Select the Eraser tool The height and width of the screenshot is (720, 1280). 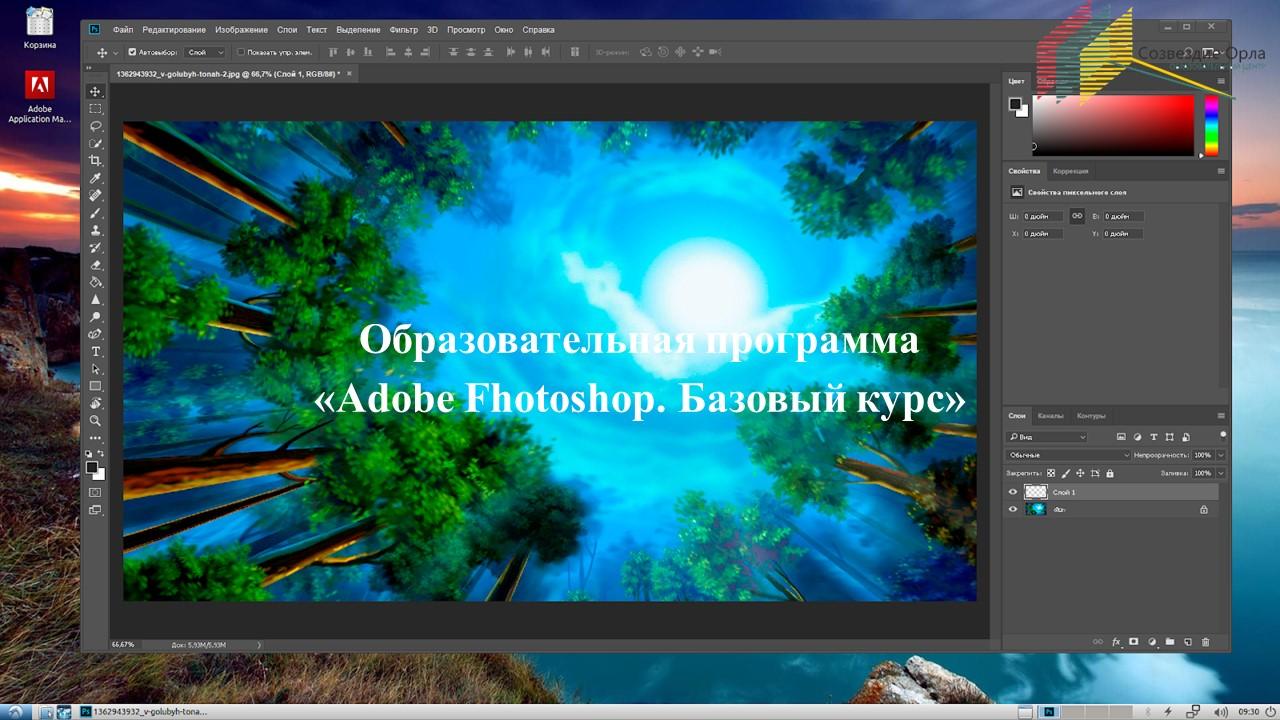pyautogui.click(x=96, y=265)
